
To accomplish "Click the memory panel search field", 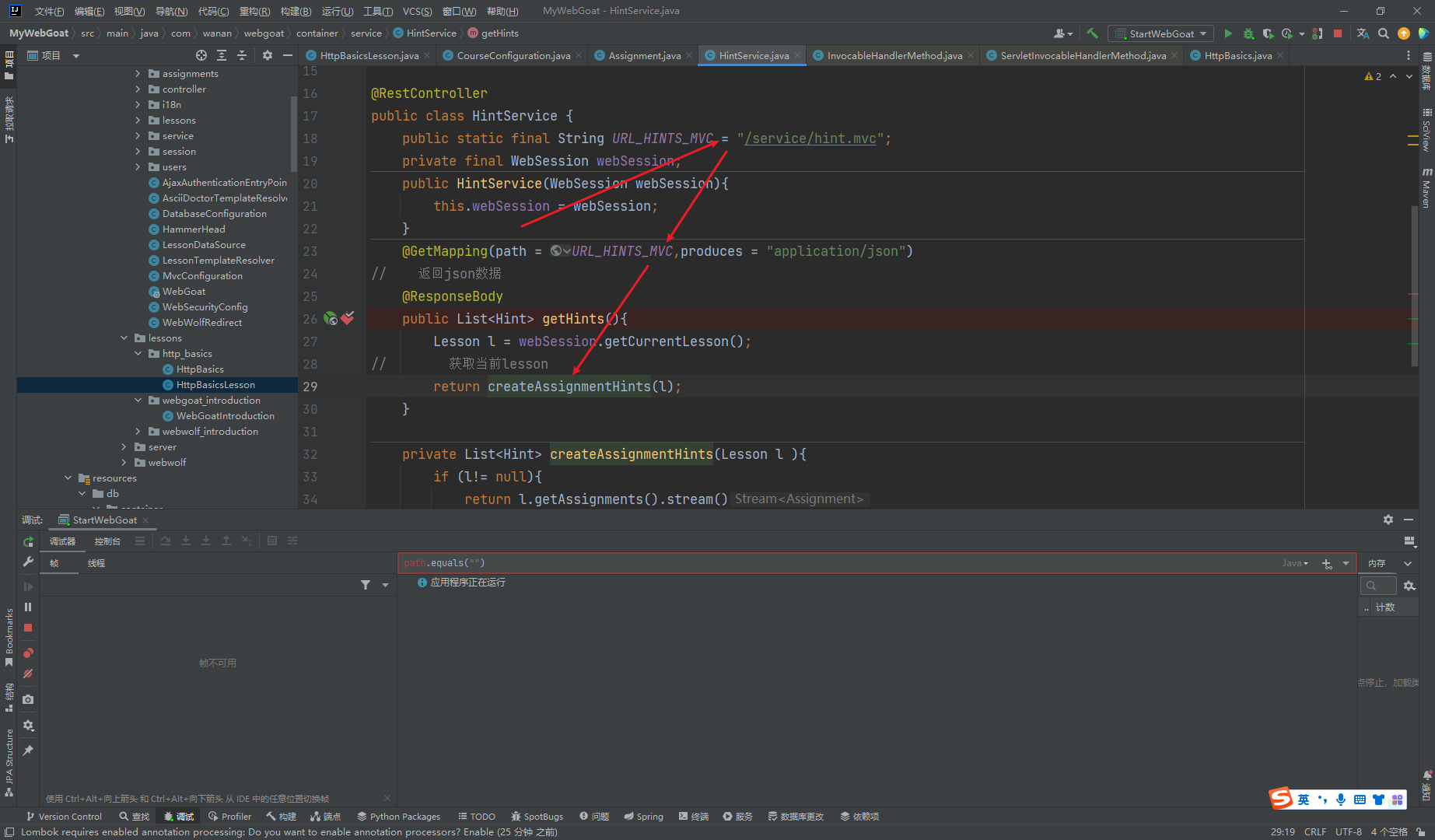I will click(1378, 586).
